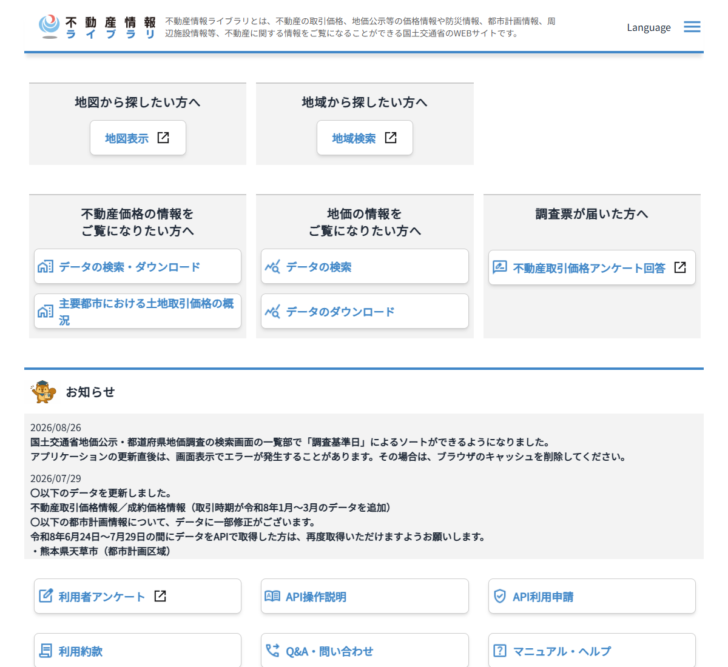
Task: Click the 不動産情報ライブラリ logo
Action: tap(98, 27)
